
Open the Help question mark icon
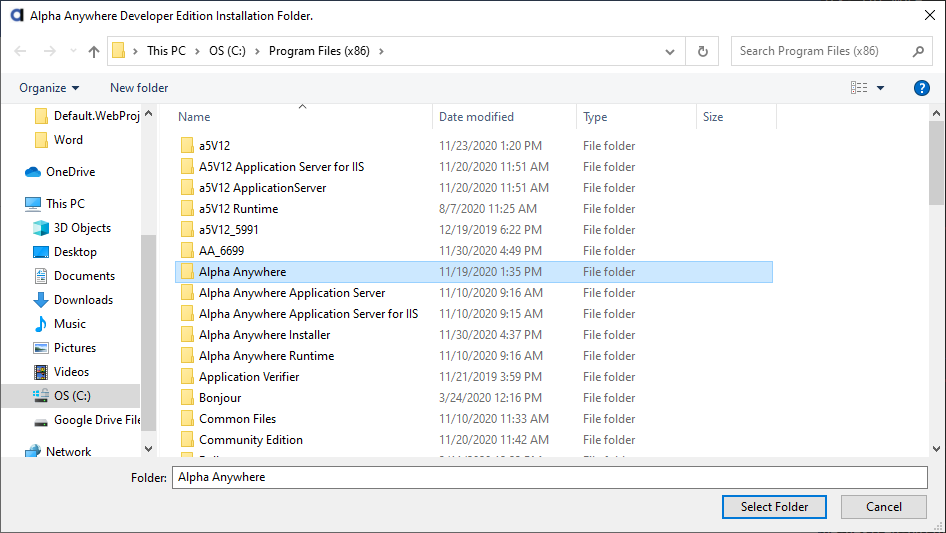pyautogui.click(x=921, y=88)
